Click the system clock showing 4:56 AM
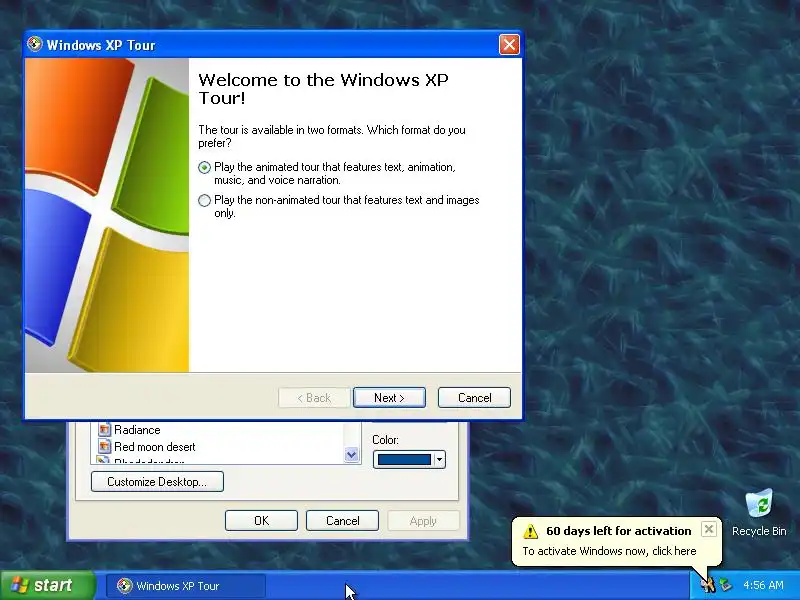The height and width of the screenshot is (600, 800). click(763, 585)
